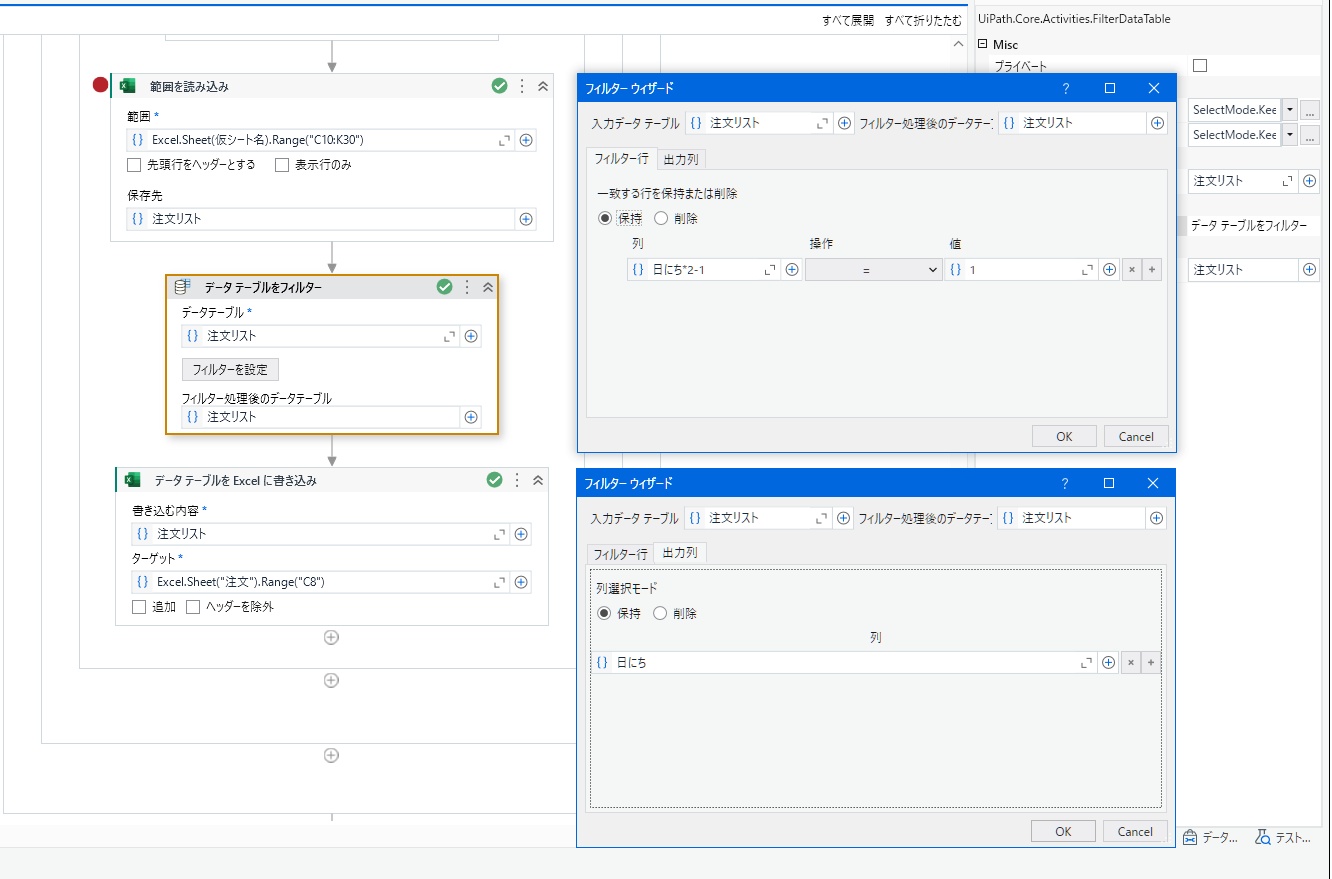
Task: Open expression editor icon in ターゲット field
Action: (500, 582)
